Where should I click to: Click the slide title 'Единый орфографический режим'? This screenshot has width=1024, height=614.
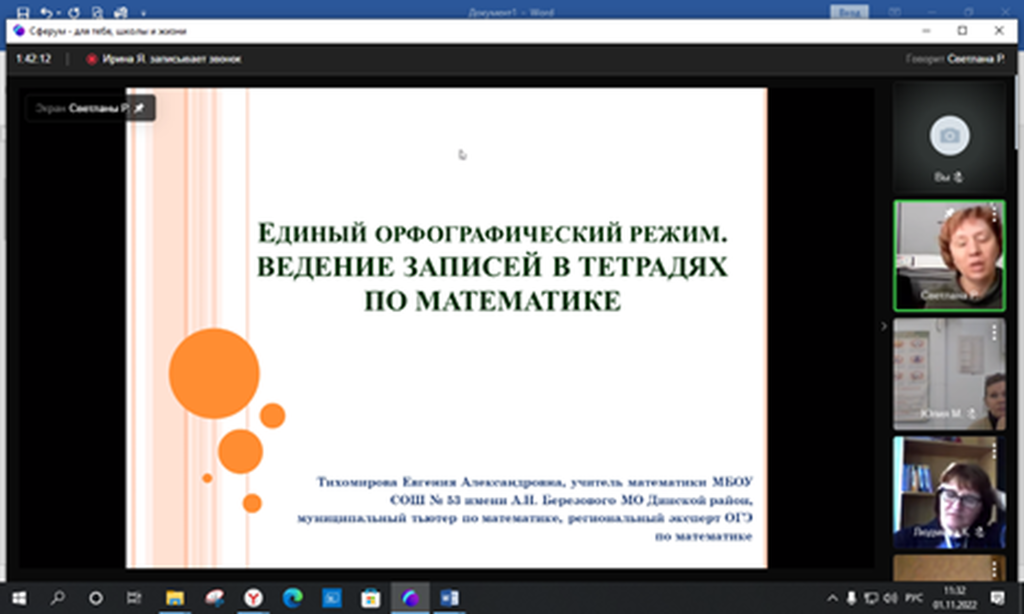(492, 233)
